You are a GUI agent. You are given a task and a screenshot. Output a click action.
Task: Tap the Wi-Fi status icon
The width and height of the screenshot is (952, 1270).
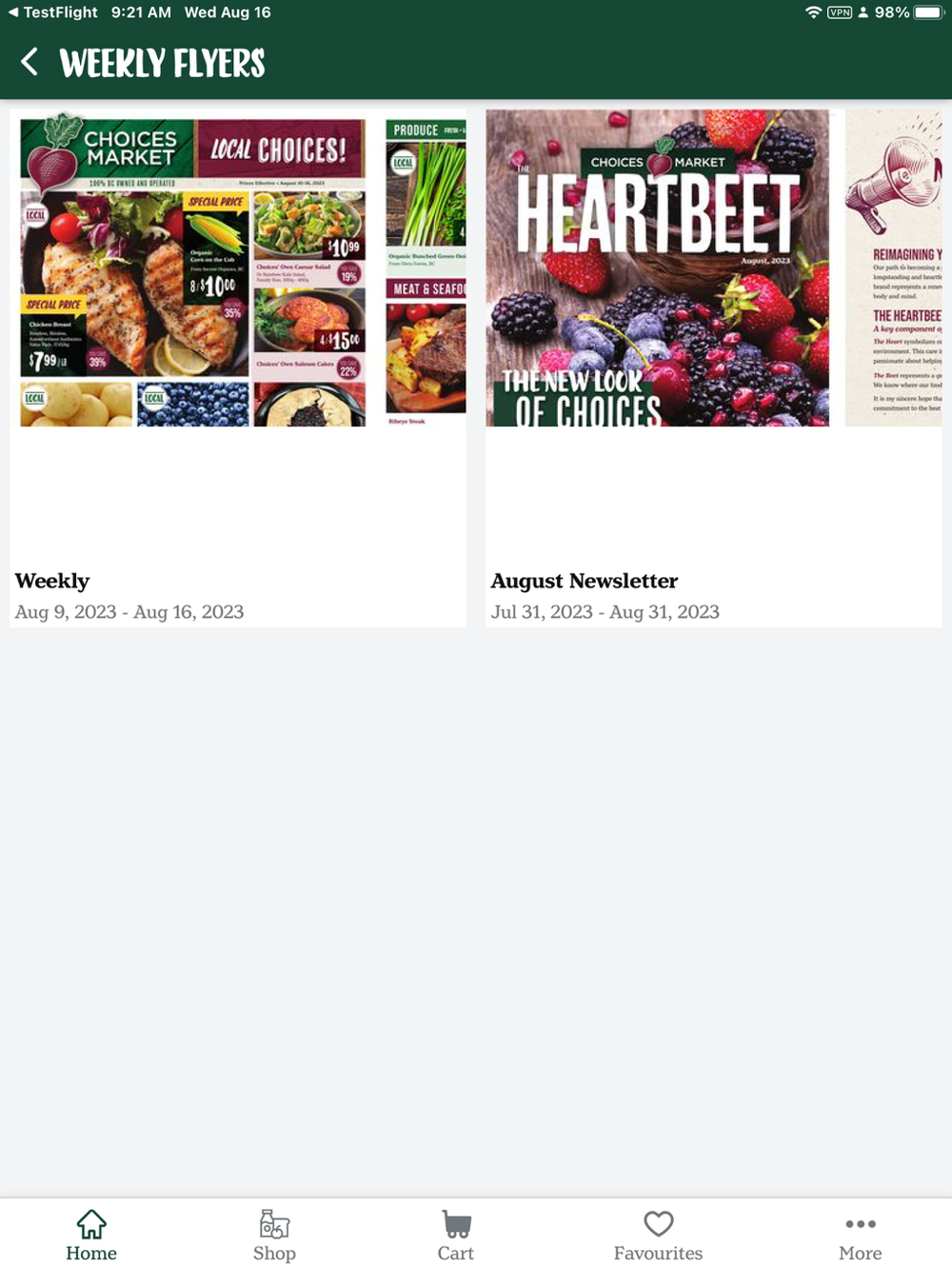coord(813,12)
